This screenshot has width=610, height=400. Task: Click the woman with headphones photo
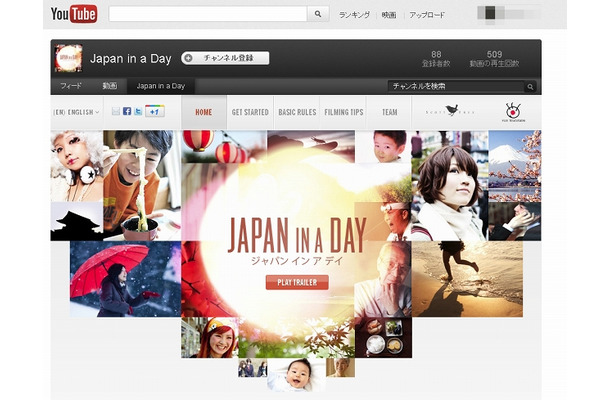(77, 166)
